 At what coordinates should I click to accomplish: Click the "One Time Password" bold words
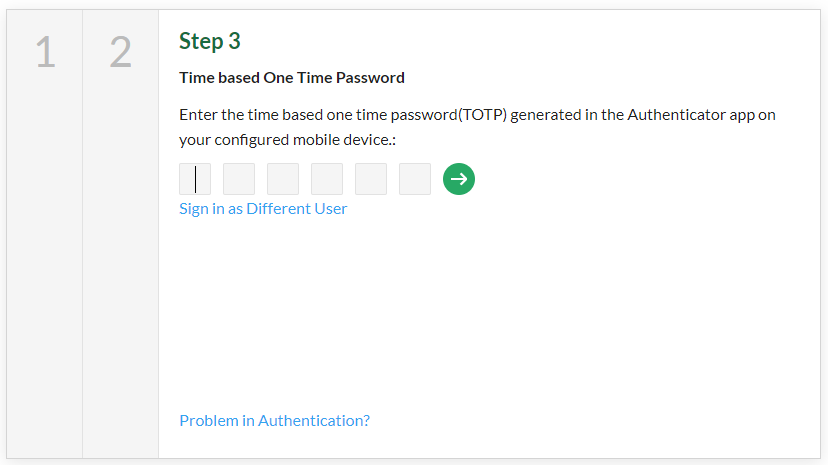[x=334, y=77]
